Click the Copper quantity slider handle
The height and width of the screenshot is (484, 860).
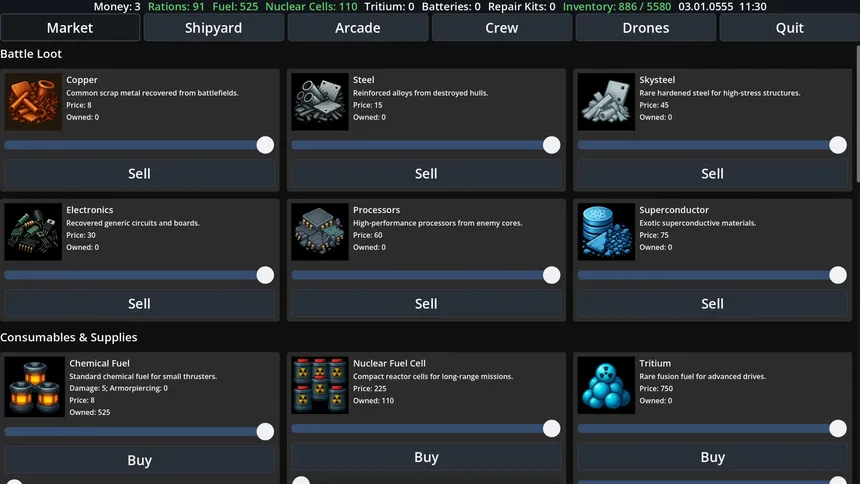[x=265, y=145]
